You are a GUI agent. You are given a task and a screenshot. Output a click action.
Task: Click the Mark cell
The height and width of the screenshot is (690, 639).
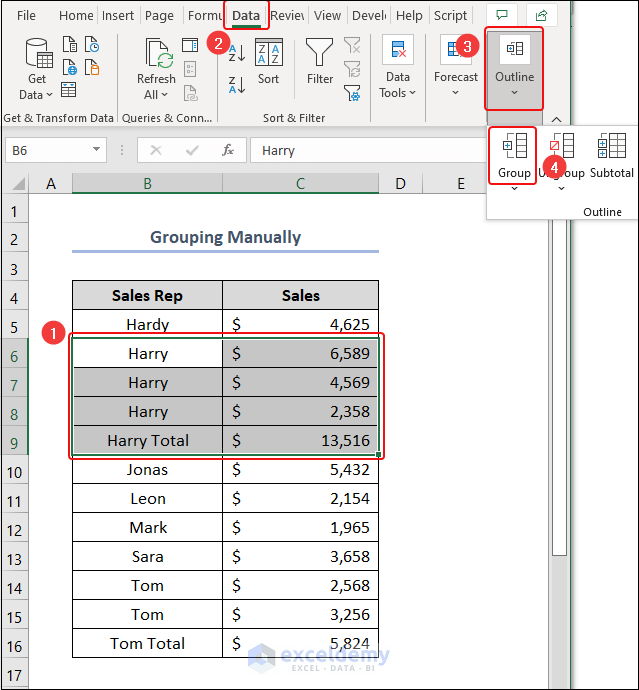pyautogui.click(x=147, y=528)
